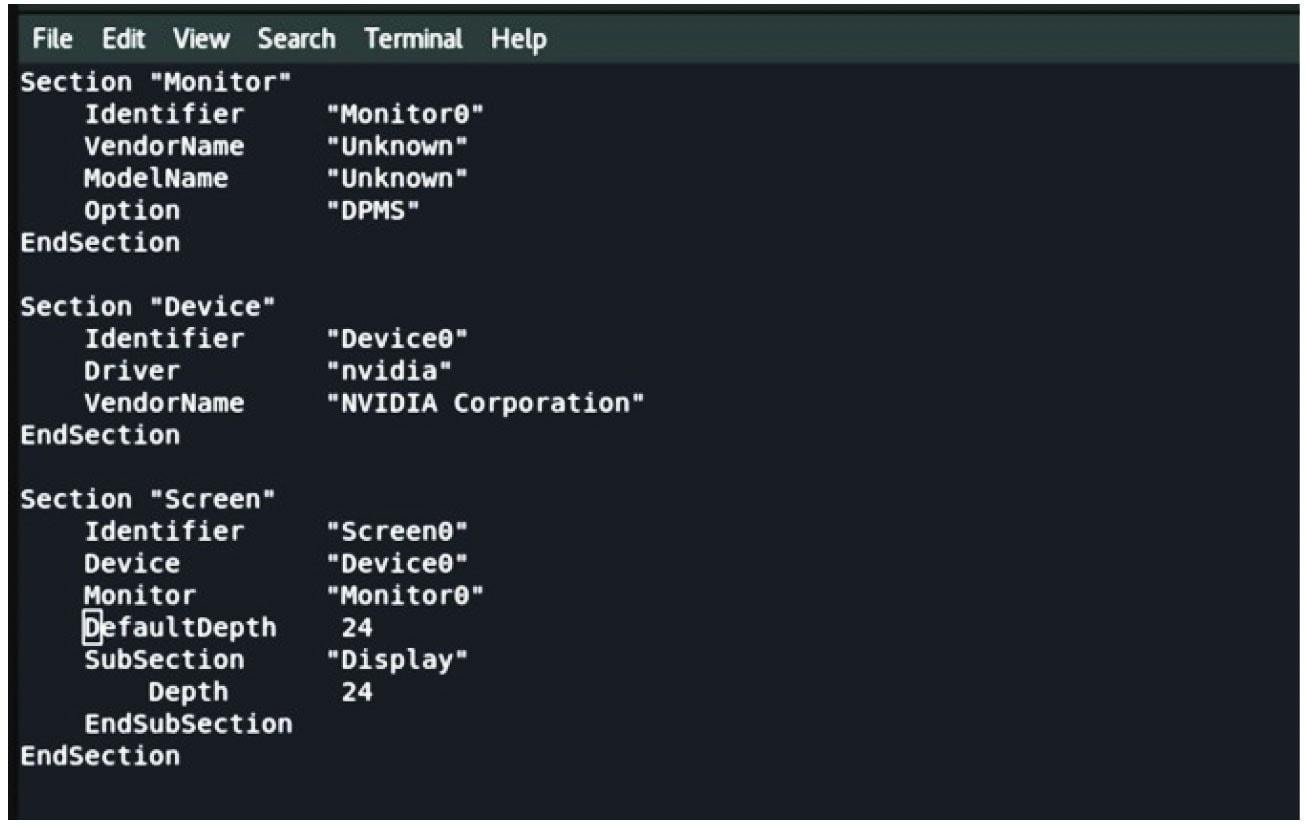This screenshot has width=1308, height=824.
Task: Click the "NVIDIA Corporation" vendor text
Action: 485,403
